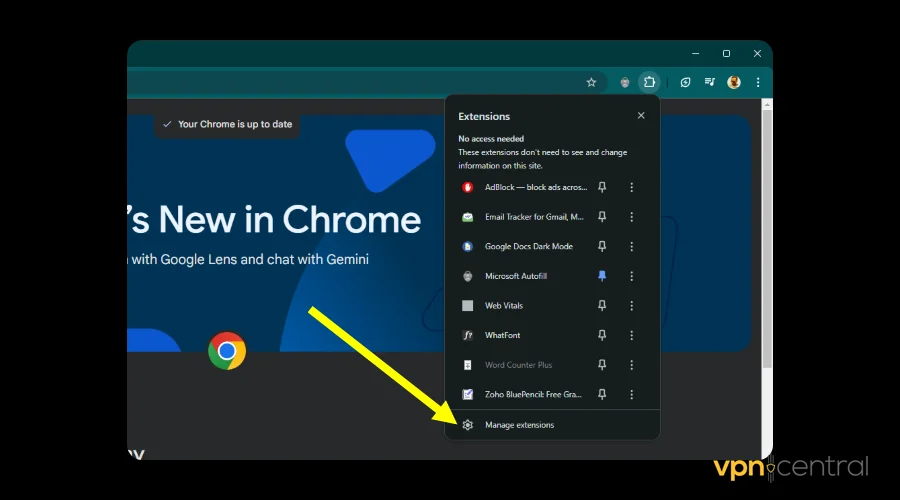This screenshot has height=500, width=900.
Task: Open more options for Web Vitals
Action: (631, 305)
